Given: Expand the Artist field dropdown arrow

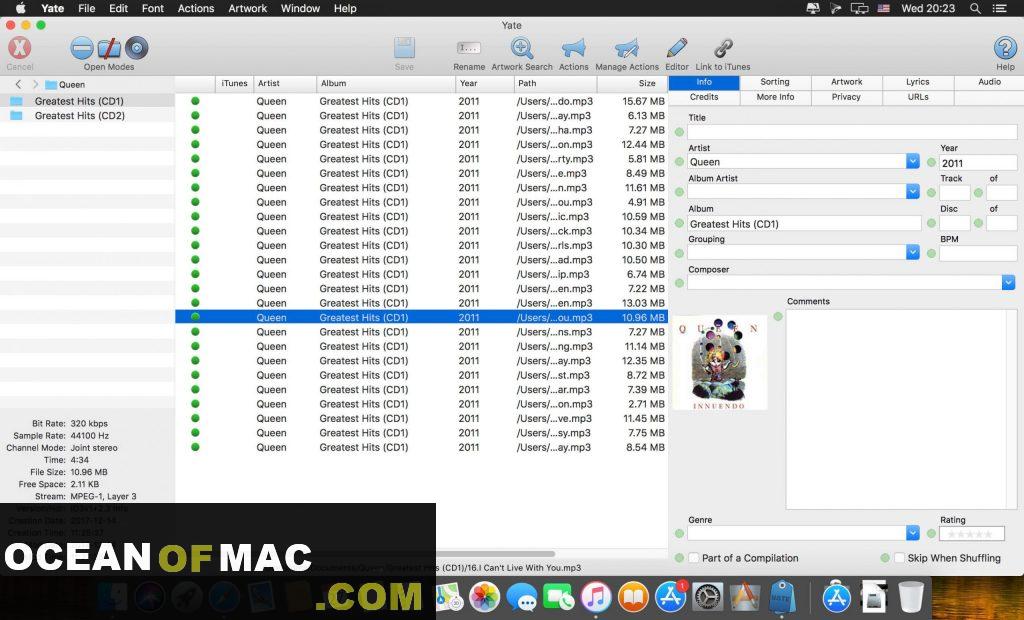Looking at the screenshot, I should point(913,161).
